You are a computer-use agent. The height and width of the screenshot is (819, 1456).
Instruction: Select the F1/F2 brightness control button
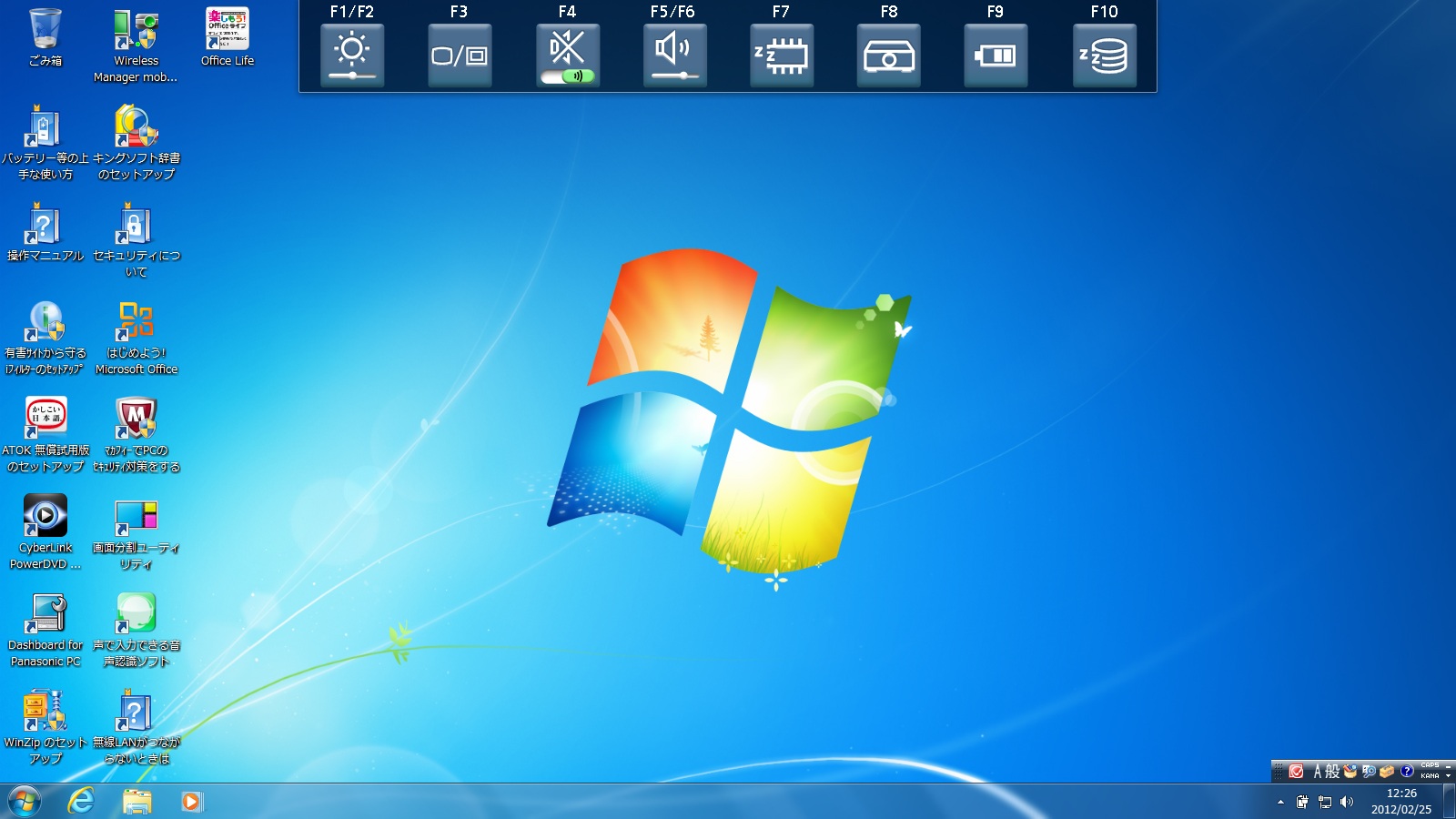352,56
